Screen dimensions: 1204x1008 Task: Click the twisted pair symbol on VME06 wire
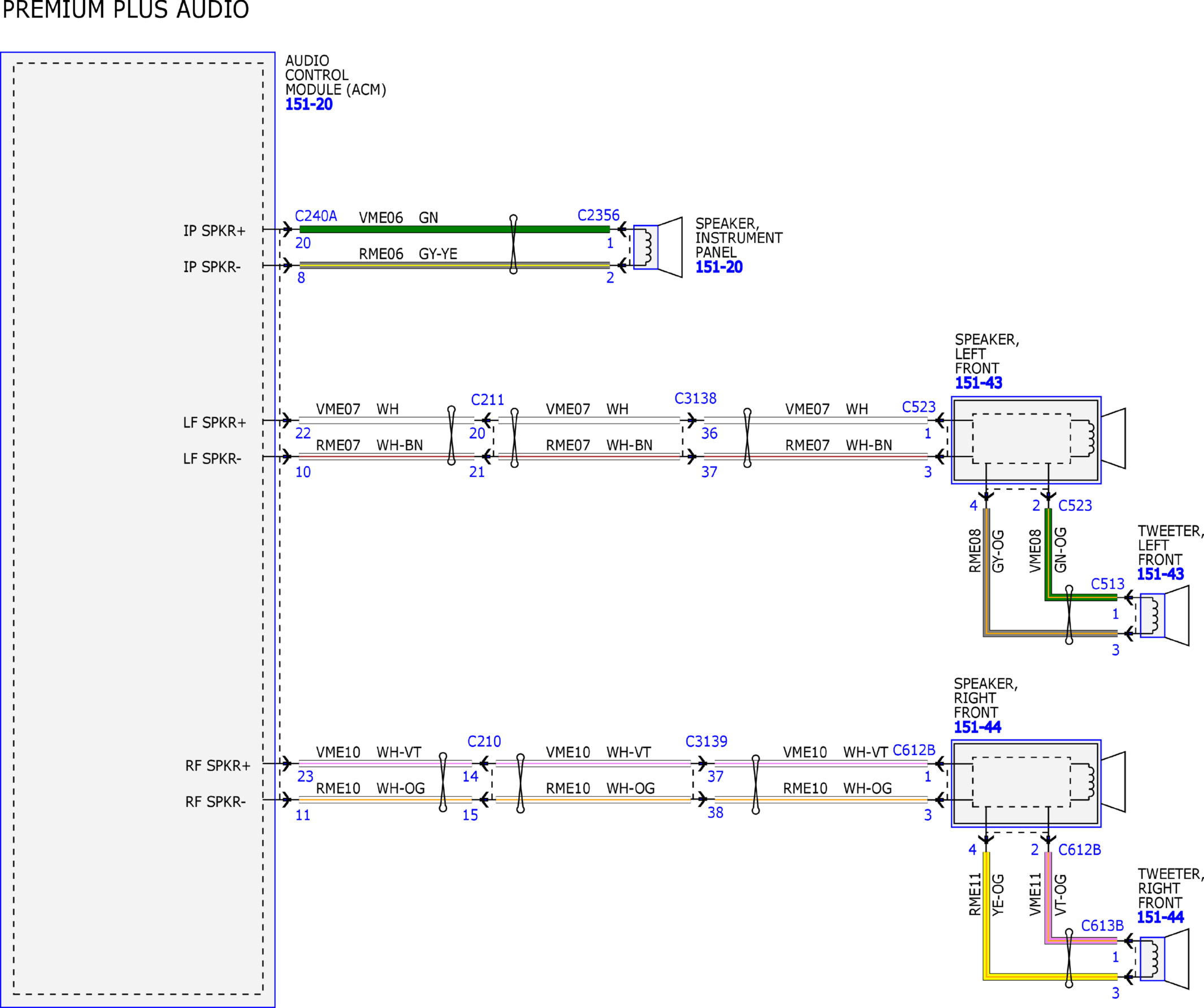513,244
